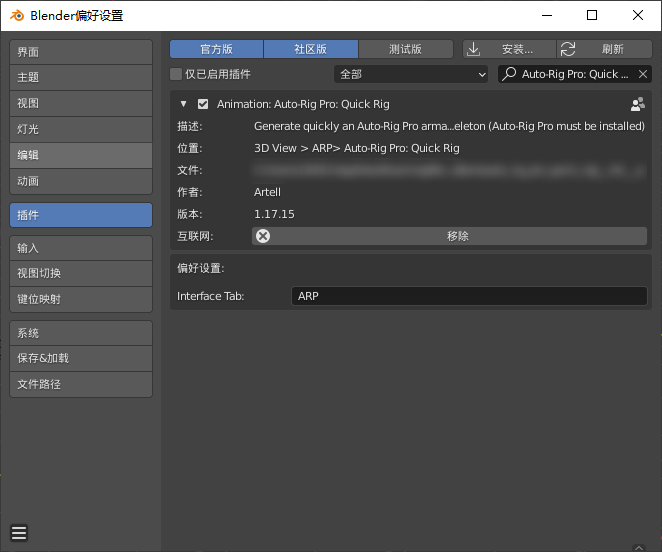Collapse the Auto-Rig Pro: Quick Rig add-on details
This screenshot has width=662, height=552.
point(183,104)
